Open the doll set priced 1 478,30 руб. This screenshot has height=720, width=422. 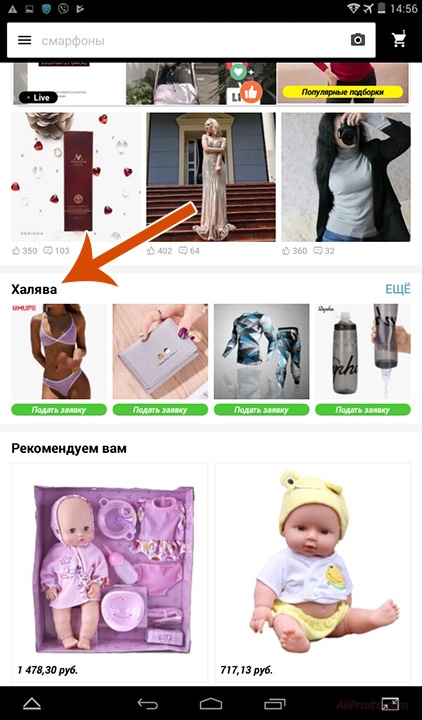click(x=109, y=573)
